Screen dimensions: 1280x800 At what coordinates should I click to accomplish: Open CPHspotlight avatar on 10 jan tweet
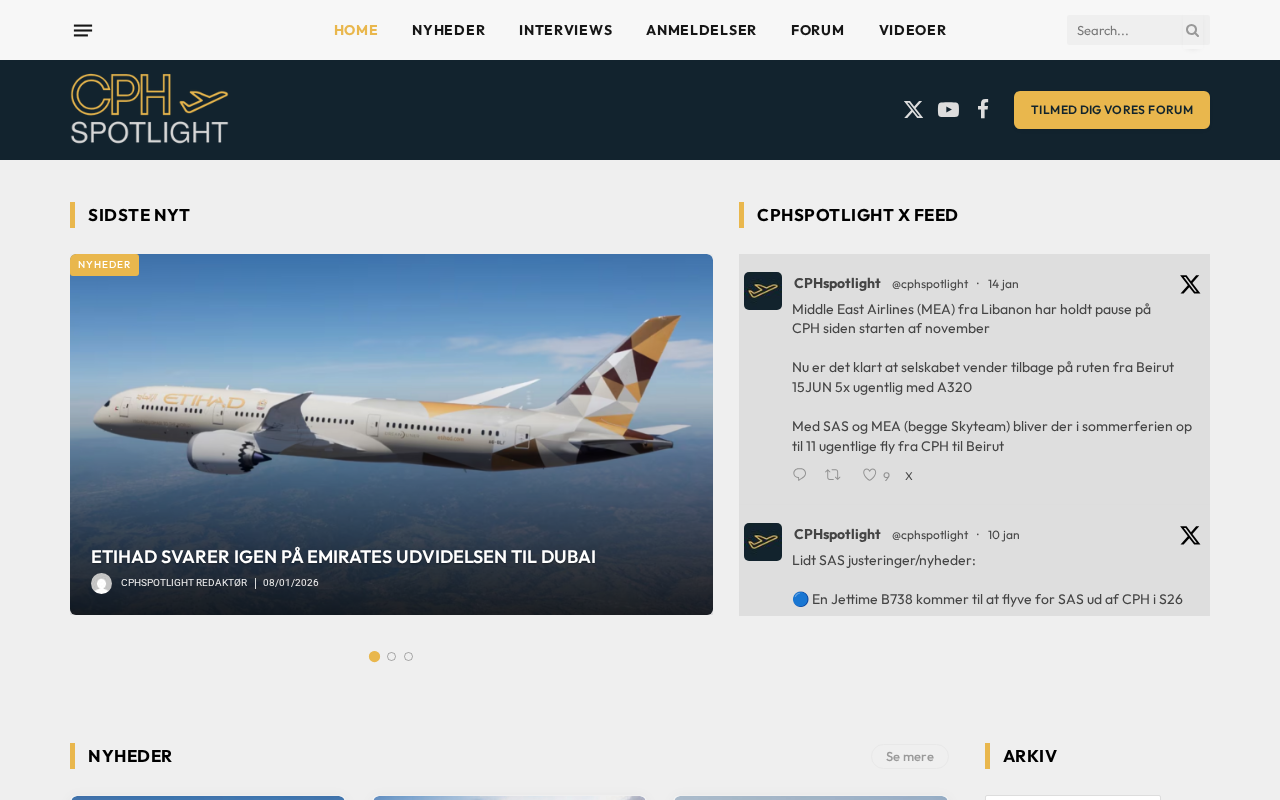pos(763,542)
